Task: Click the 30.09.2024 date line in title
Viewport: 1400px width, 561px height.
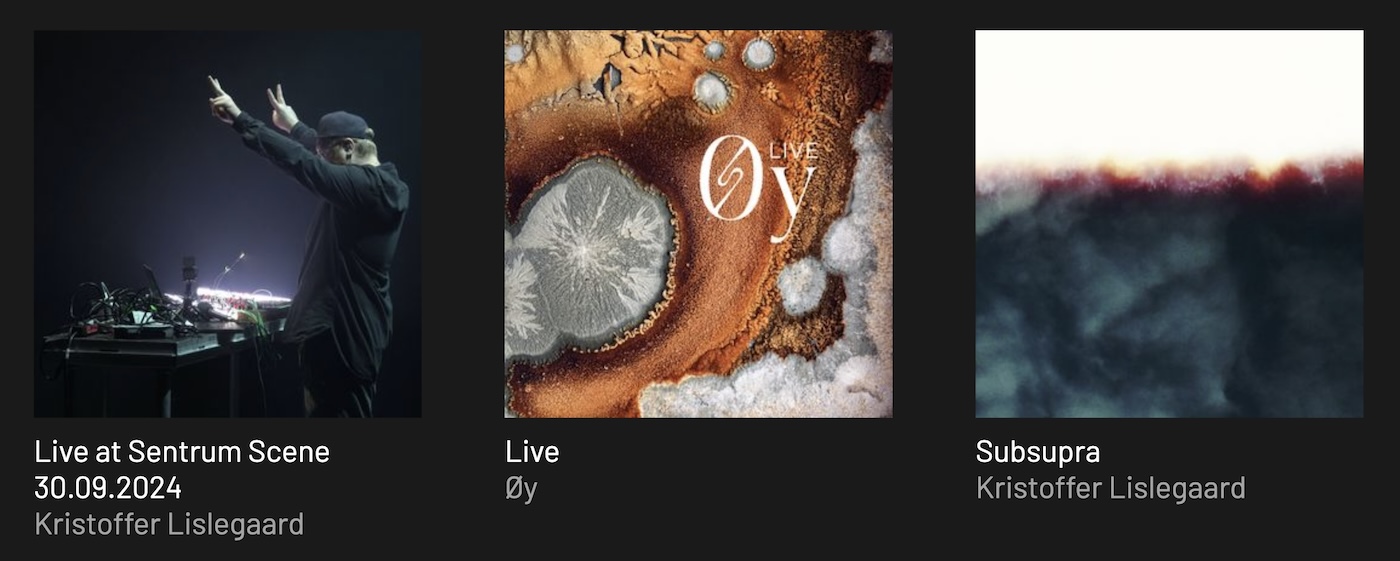Action: (x=108, y=488)
